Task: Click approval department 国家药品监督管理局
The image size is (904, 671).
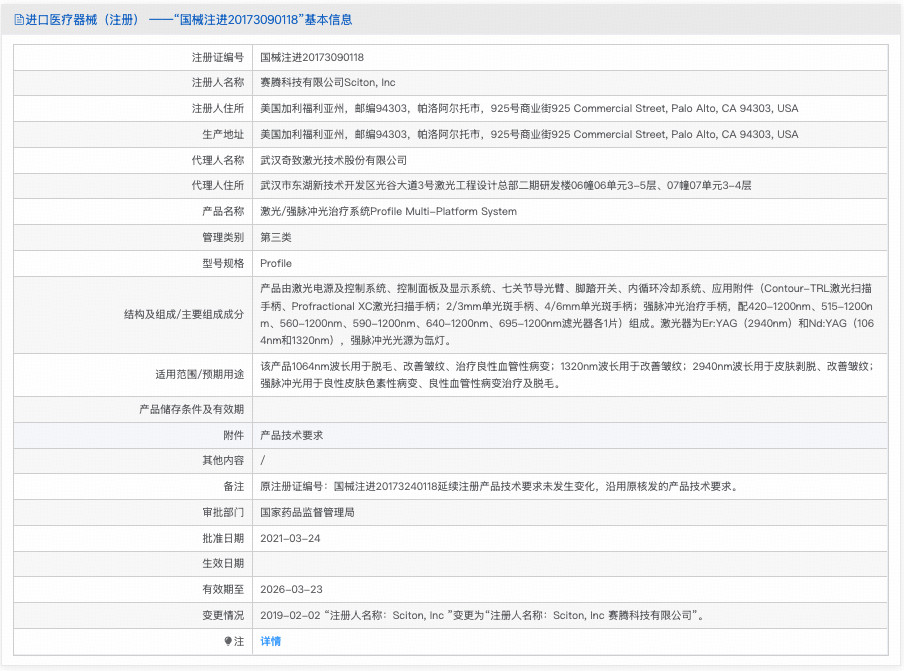Action: 307,512
